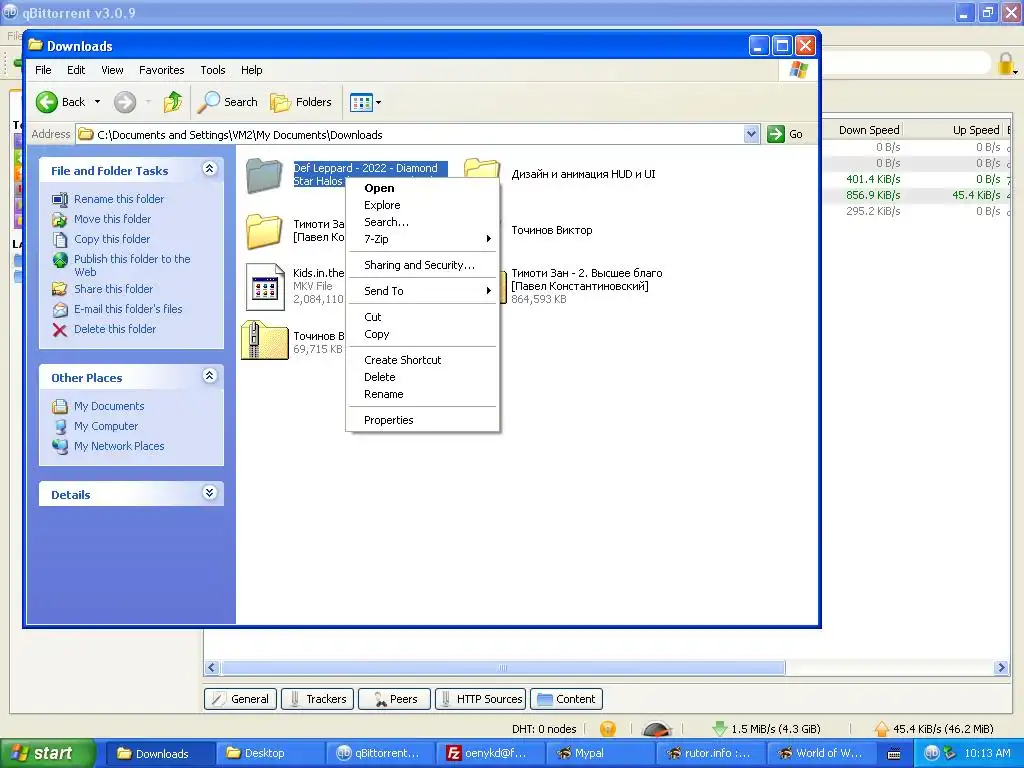Click the qBittorrent padlock icon
1024x768 pixels.
coord(1006,64)
